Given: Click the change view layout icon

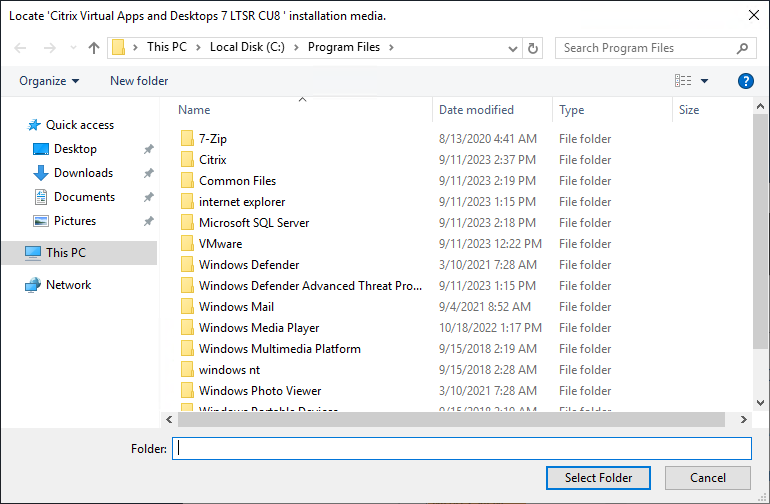Looking at the screenshot, I should click(683, 81).
